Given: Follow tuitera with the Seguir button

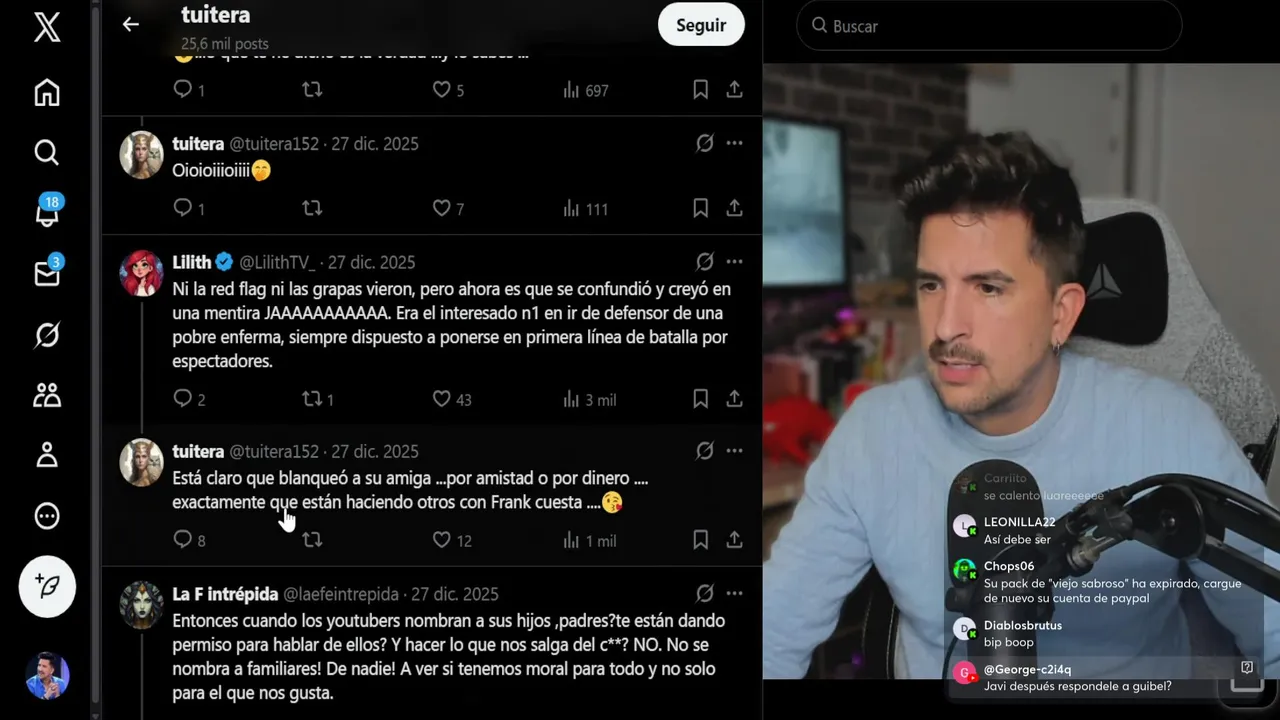Looking at the screenshot, I should pos(701,25).
